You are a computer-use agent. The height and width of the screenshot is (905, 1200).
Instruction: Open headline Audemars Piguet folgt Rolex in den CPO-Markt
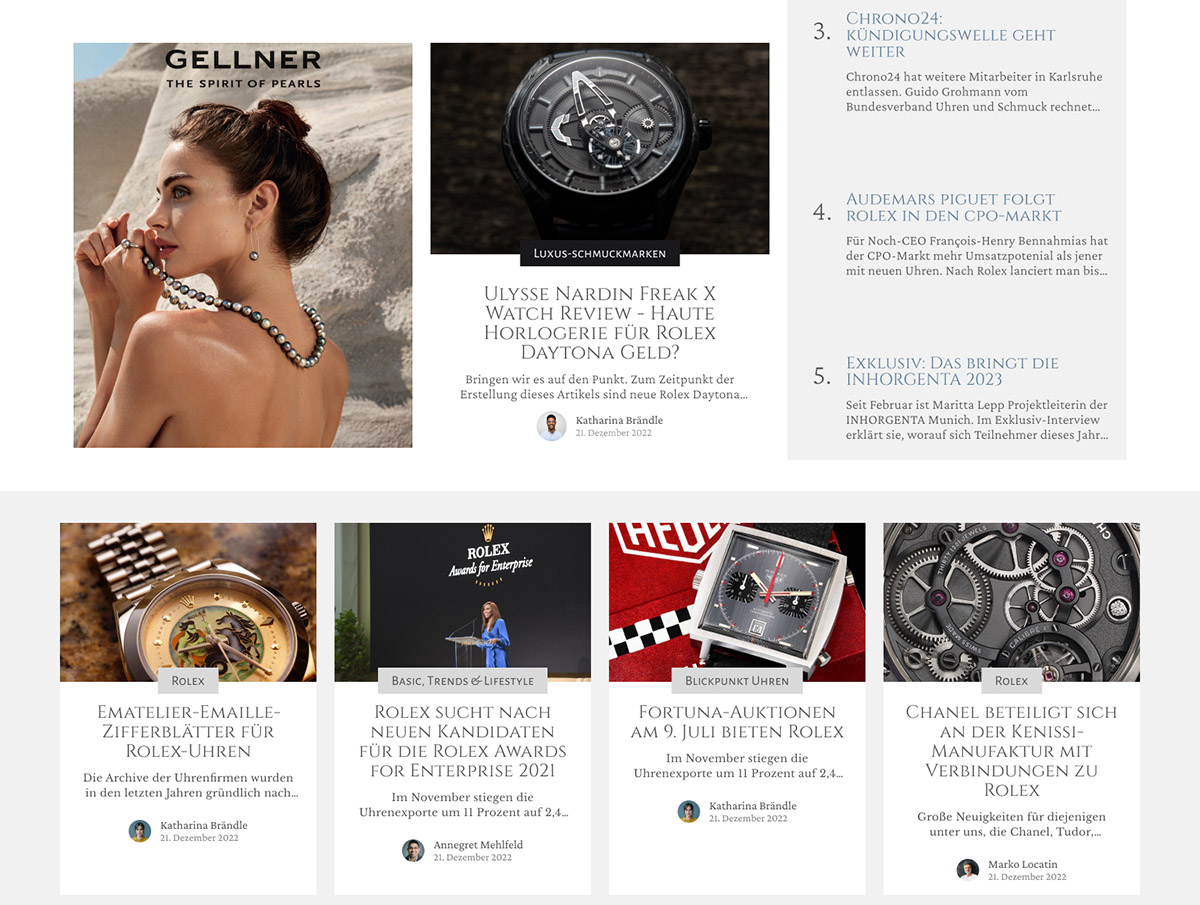click(953, 207)
